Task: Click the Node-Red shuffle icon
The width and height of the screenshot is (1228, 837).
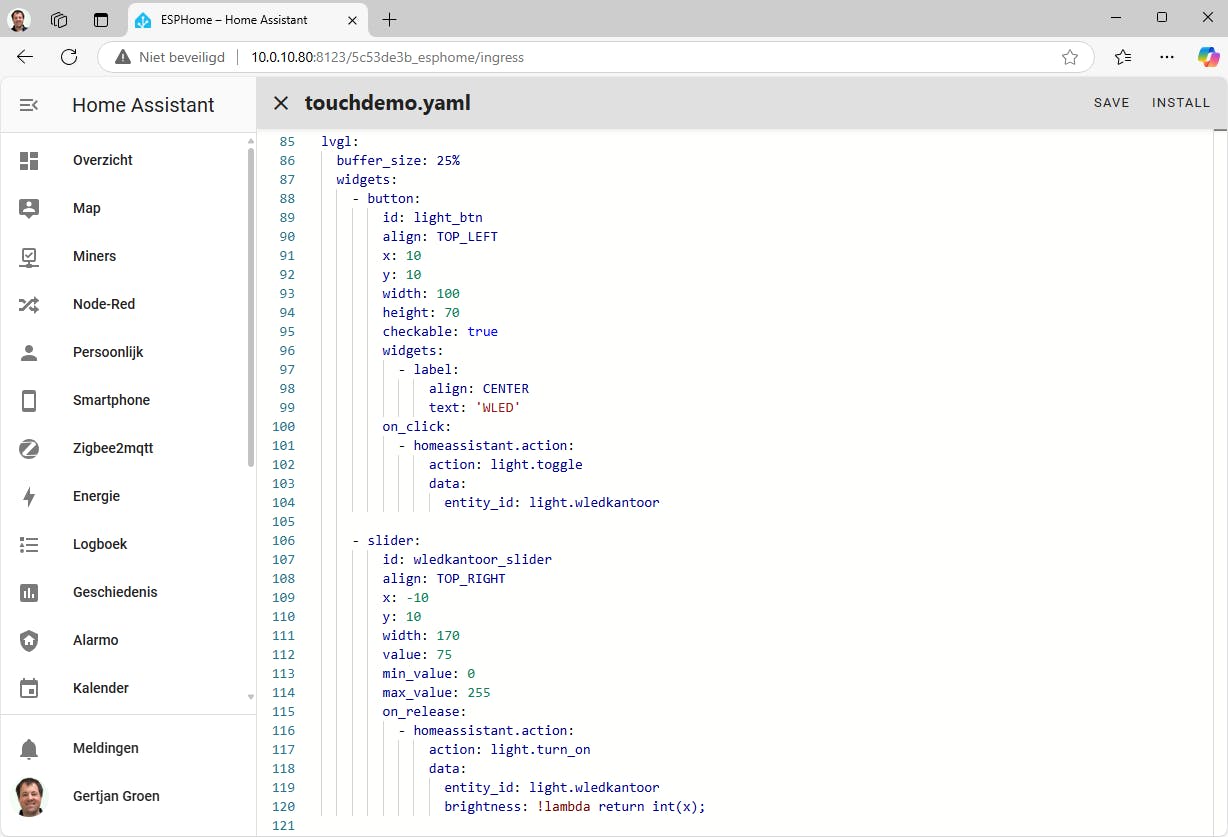Action: tap(29, 304)
